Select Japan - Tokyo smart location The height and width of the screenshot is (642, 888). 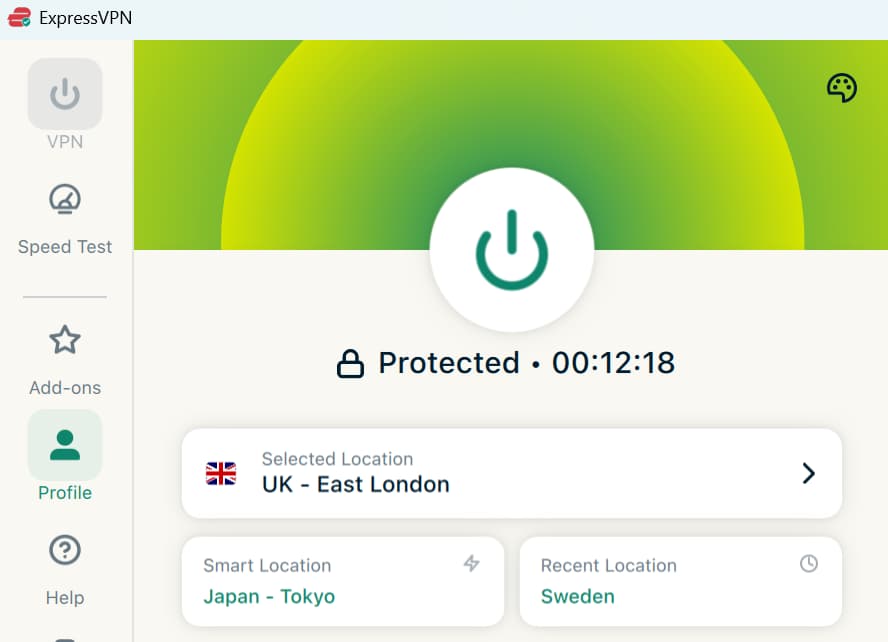coord(268,596)
